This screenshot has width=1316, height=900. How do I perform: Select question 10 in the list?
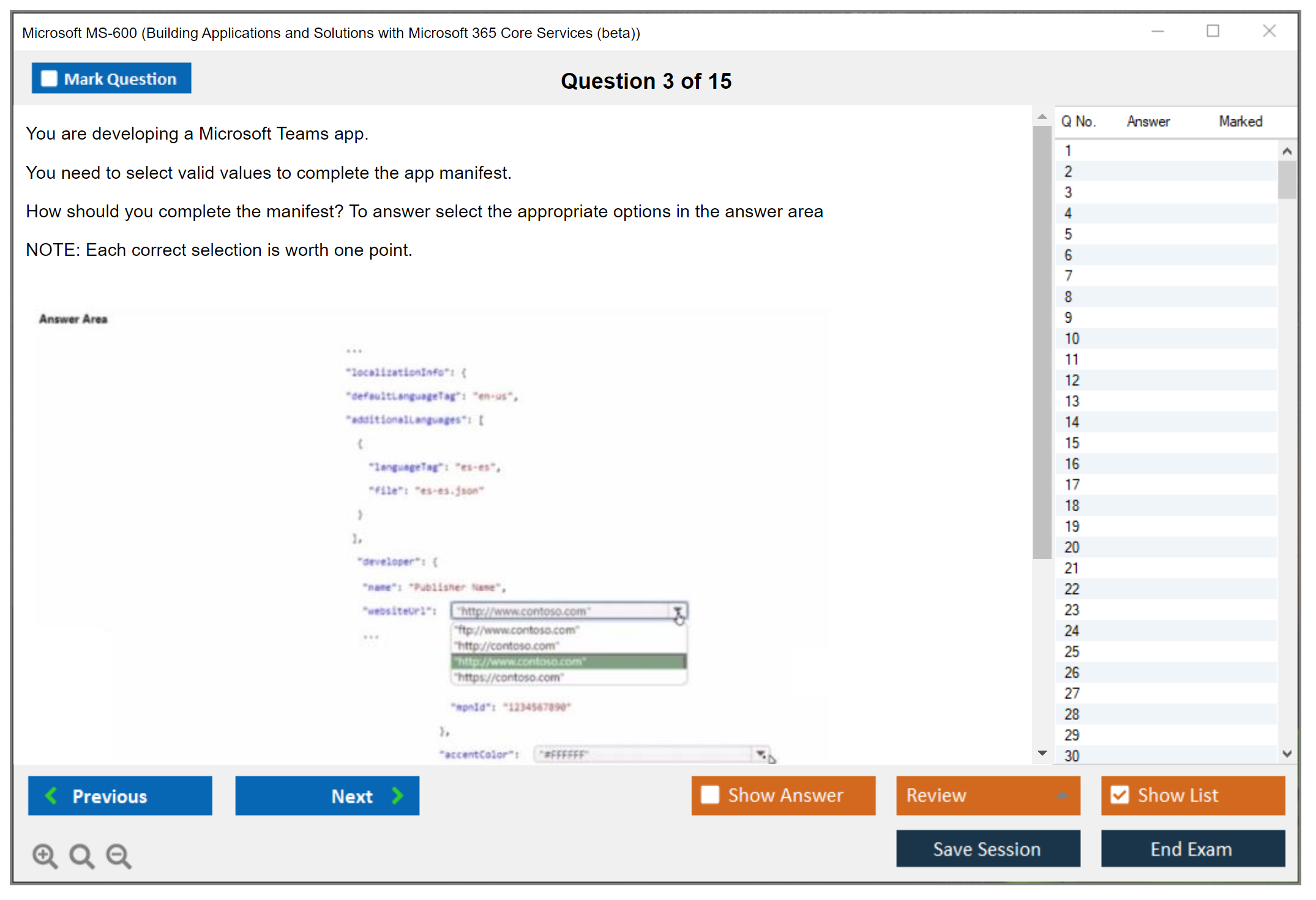coord(1072,339)
